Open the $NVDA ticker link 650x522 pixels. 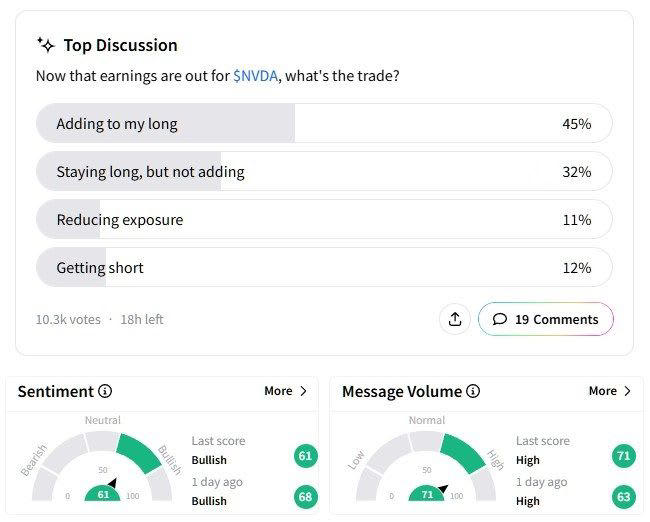tap(254, 76)
